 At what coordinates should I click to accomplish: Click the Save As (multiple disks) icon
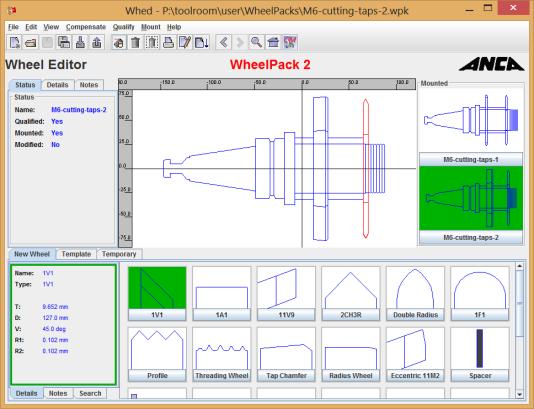pos(64,43)
